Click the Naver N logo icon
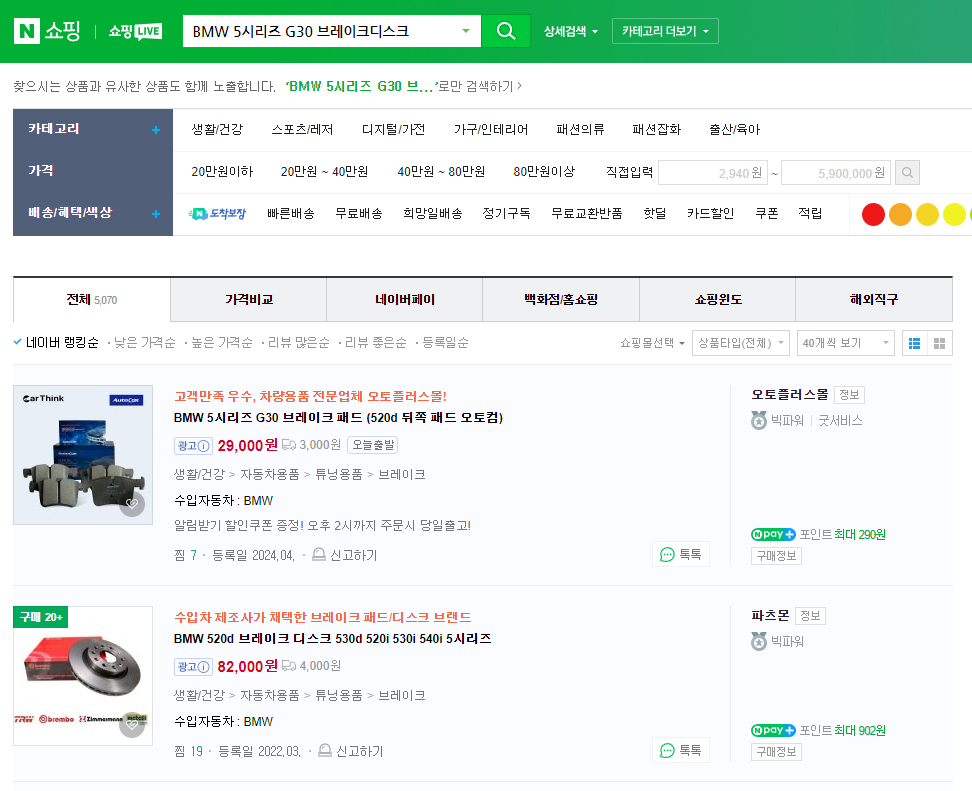972x791 pixels. point(27,31)
